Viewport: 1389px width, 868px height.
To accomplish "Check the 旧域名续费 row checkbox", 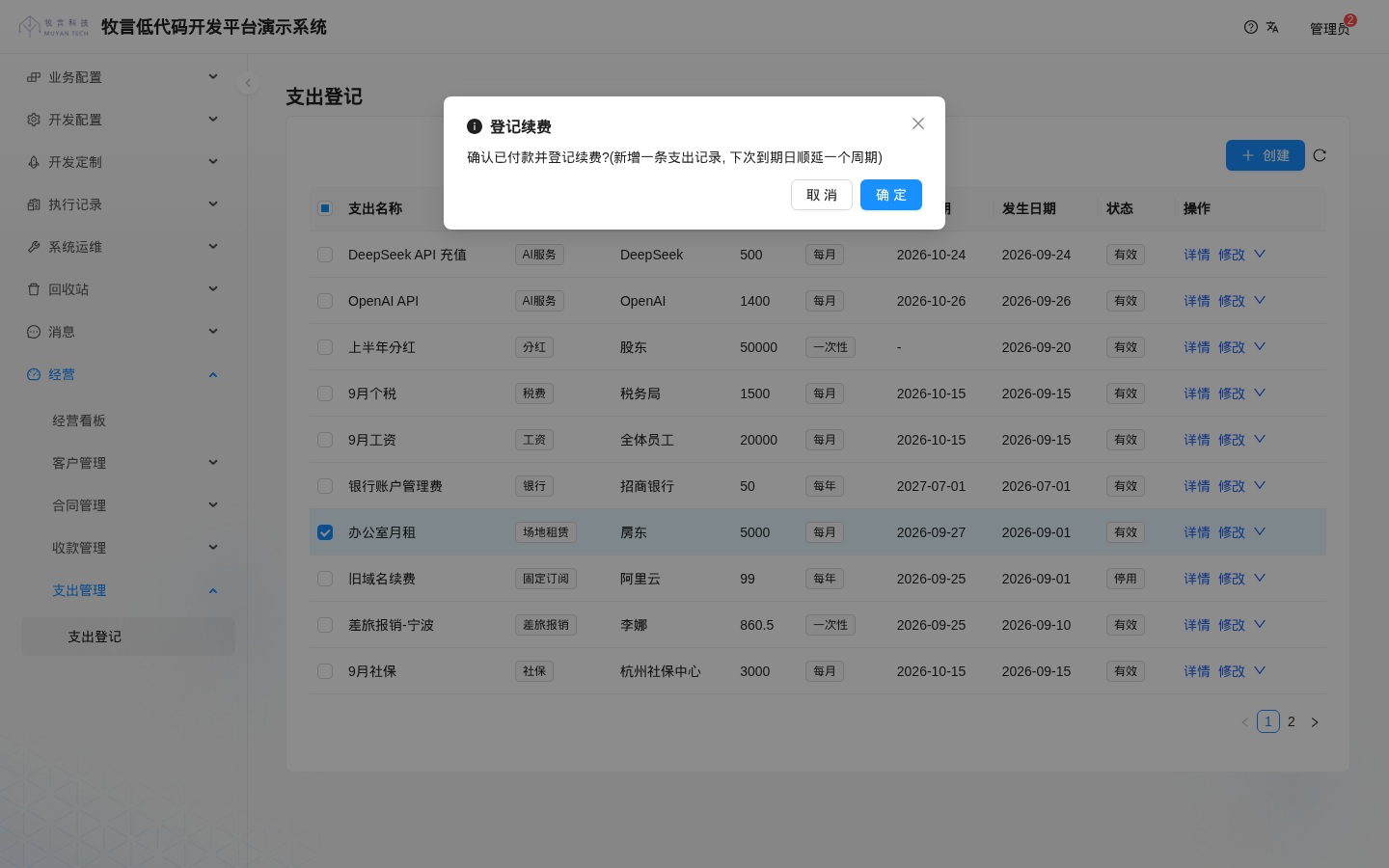I will (x=325, y=579).
